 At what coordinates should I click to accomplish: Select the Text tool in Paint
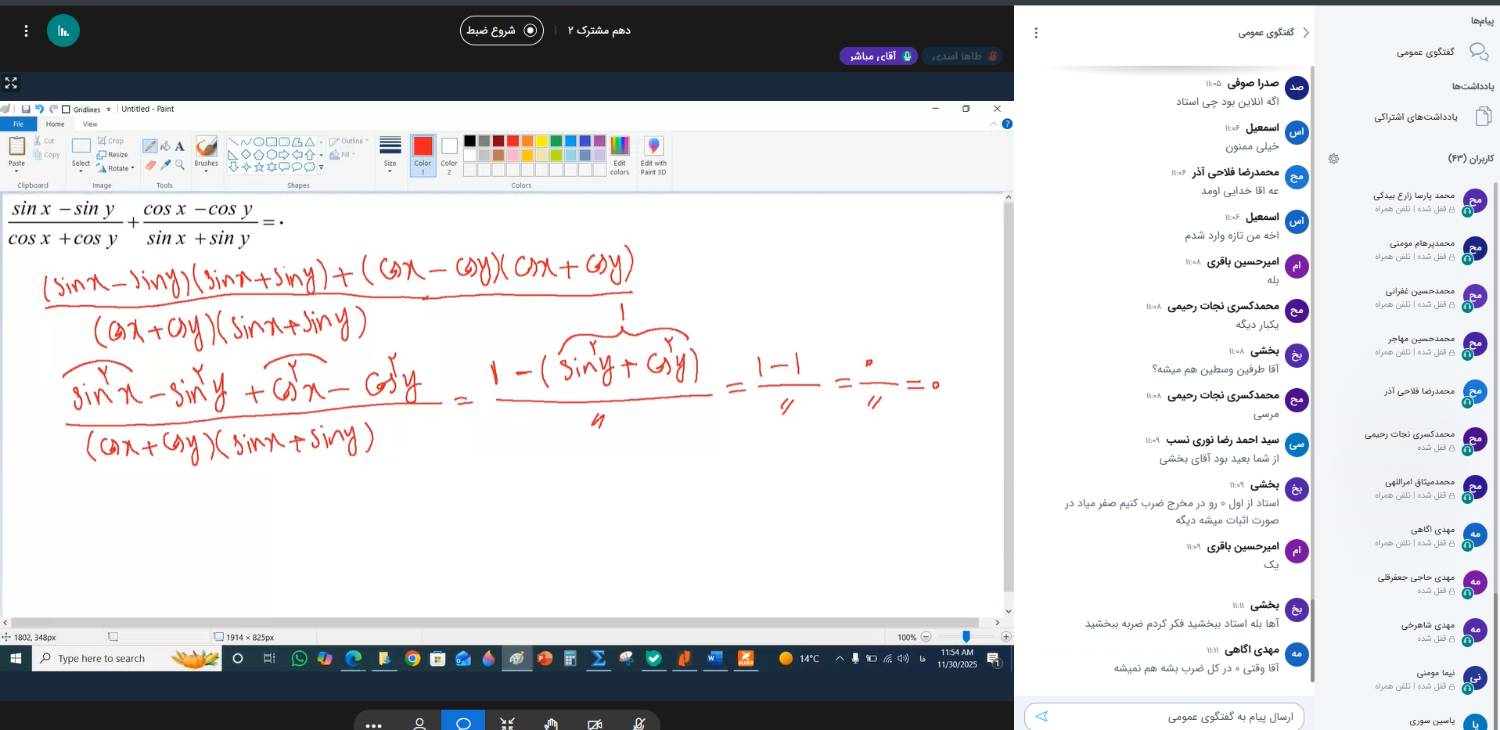coord(180,146)
